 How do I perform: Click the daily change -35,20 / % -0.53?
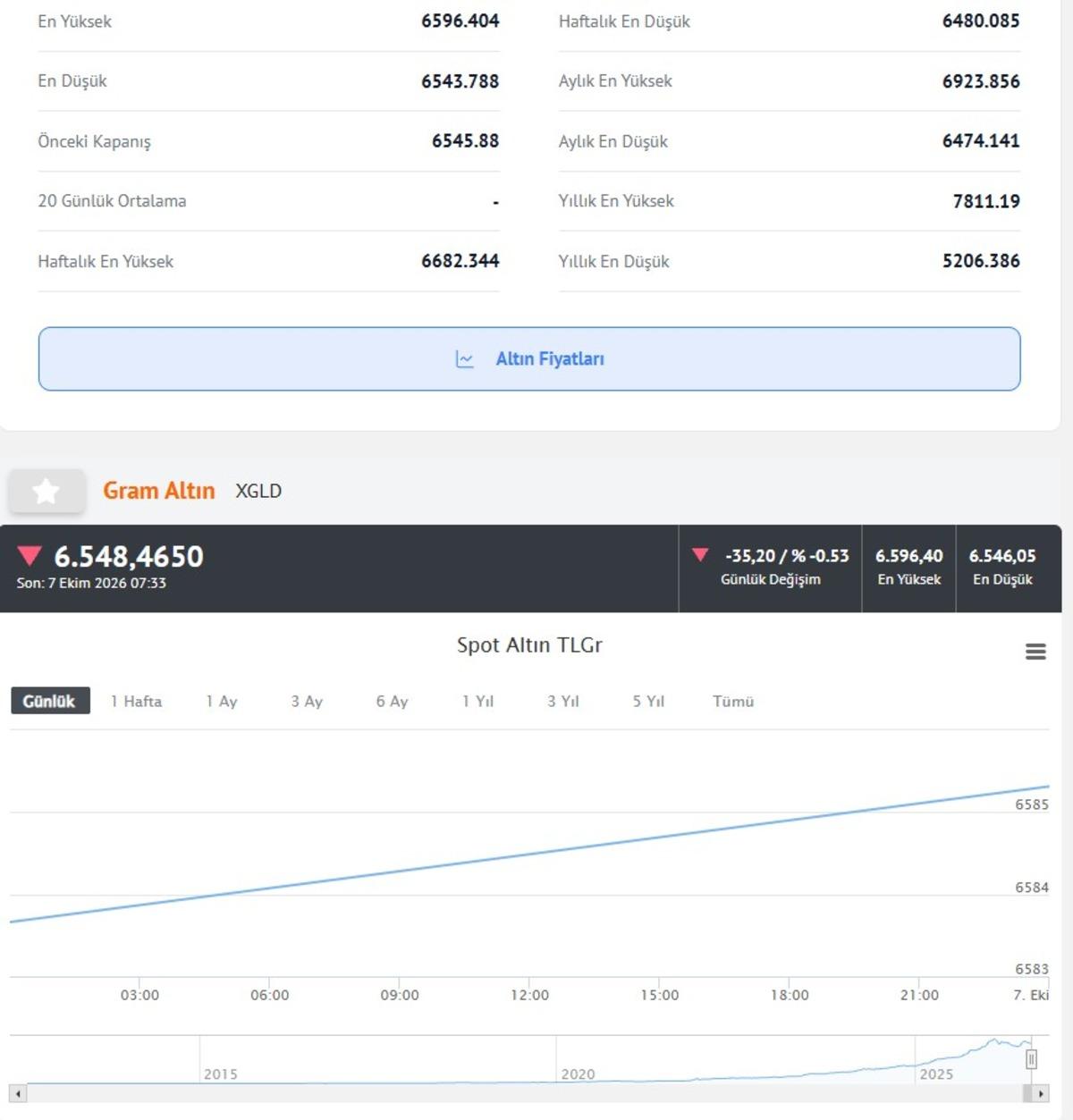tap(787, 556)
